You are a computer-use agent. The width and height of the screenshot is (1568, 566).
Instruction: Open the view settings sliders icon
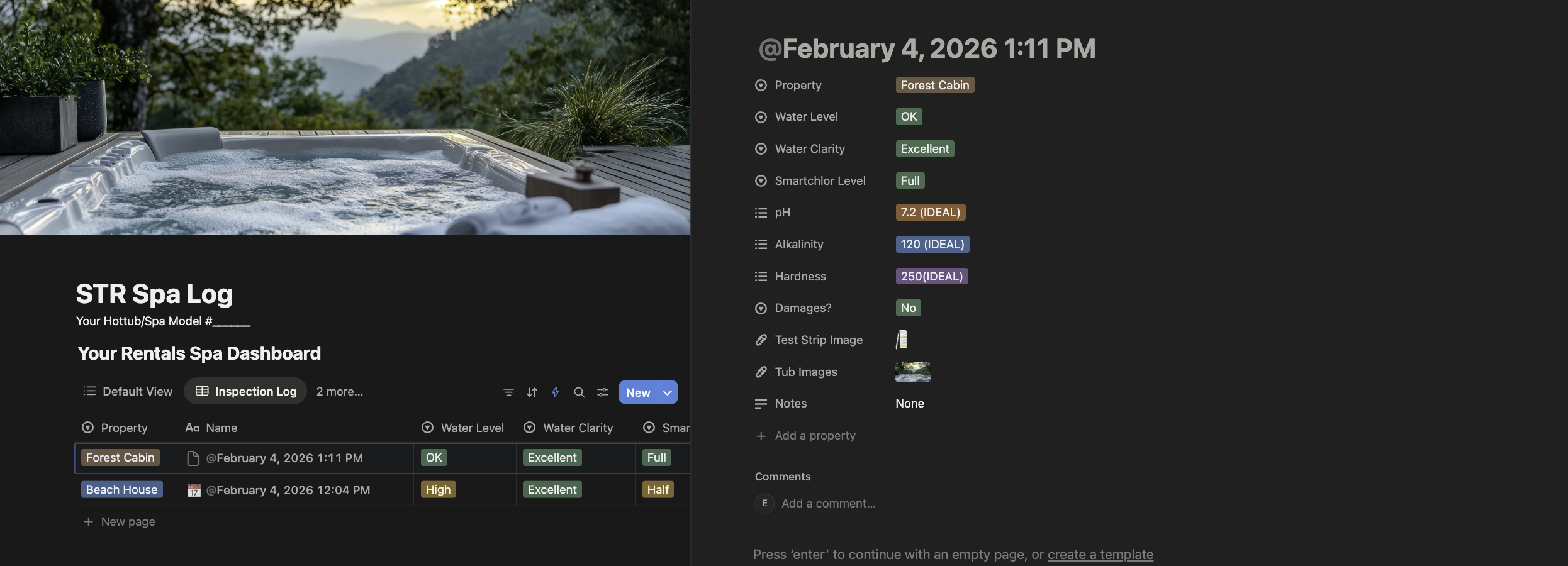coord(602,392)
